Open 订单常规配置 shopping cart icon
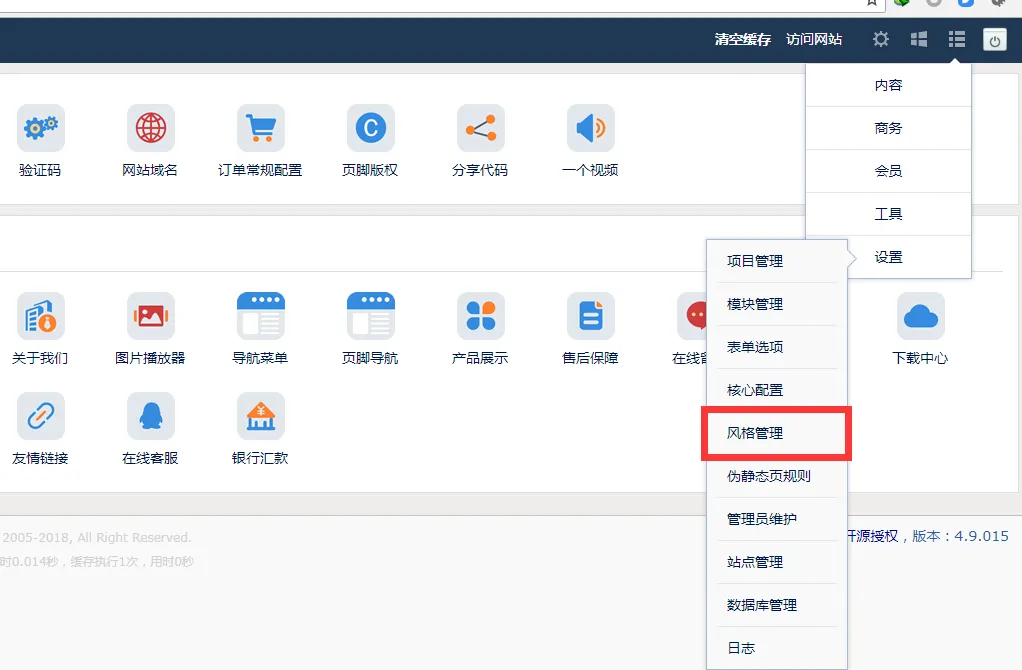1022x670 pixels. tap(261, 129)
